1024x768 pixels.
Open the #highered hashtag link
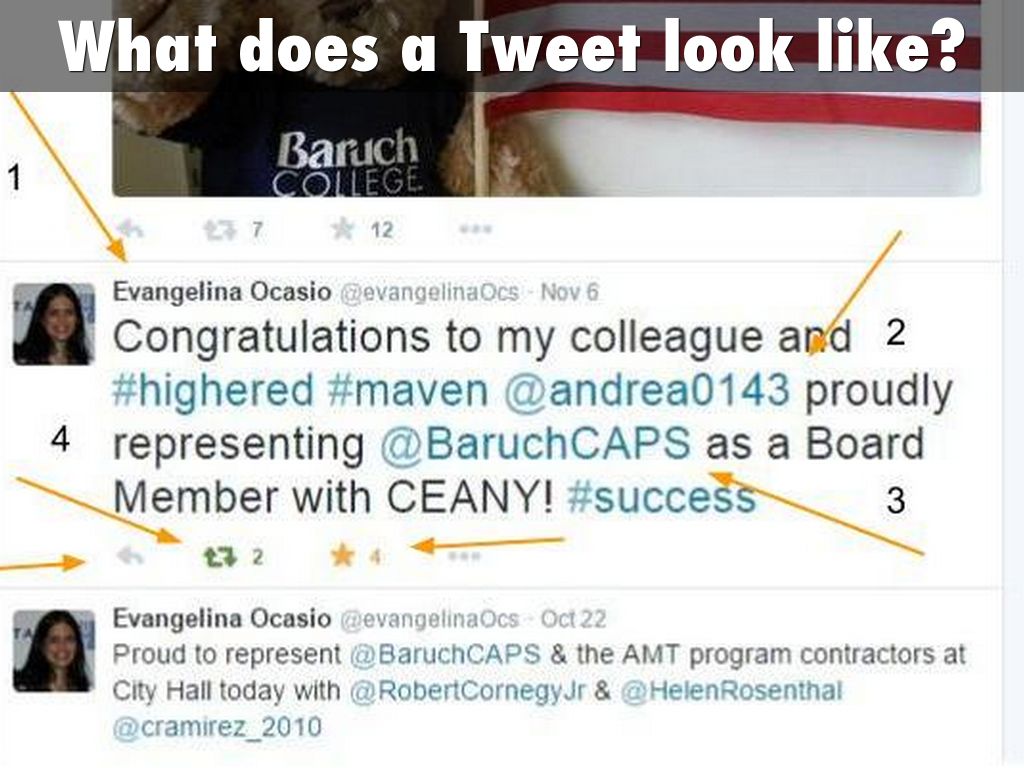213,391
